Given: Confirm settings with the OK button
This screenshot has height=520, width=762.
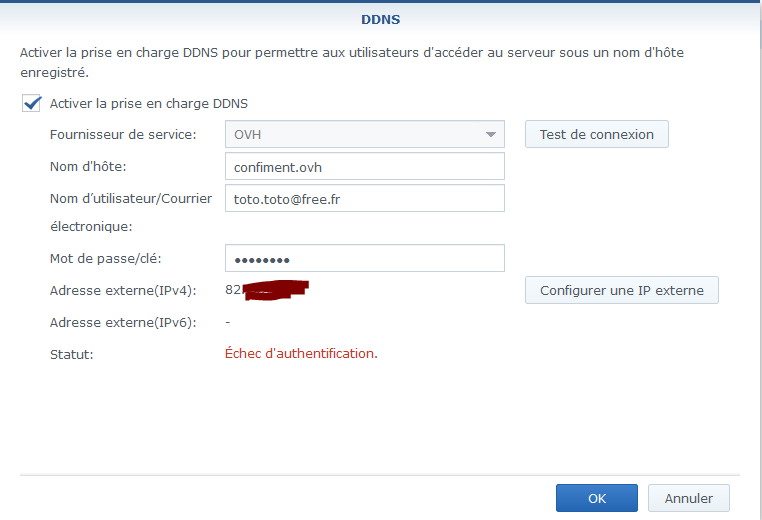Looking at the screenshot, I should pos(596,498).
